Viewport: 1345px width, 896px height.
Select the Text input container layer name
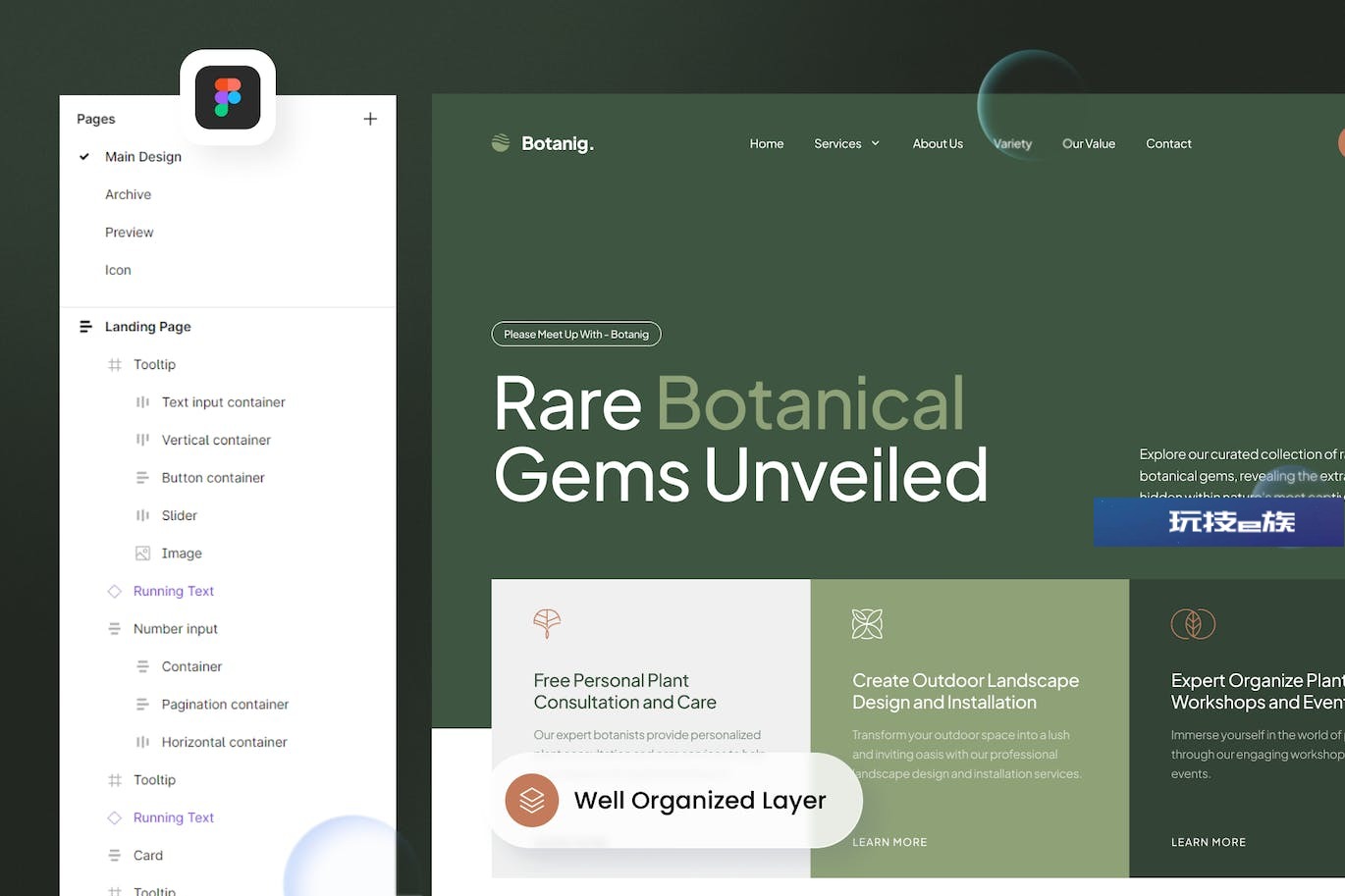[x=224, y=402]
